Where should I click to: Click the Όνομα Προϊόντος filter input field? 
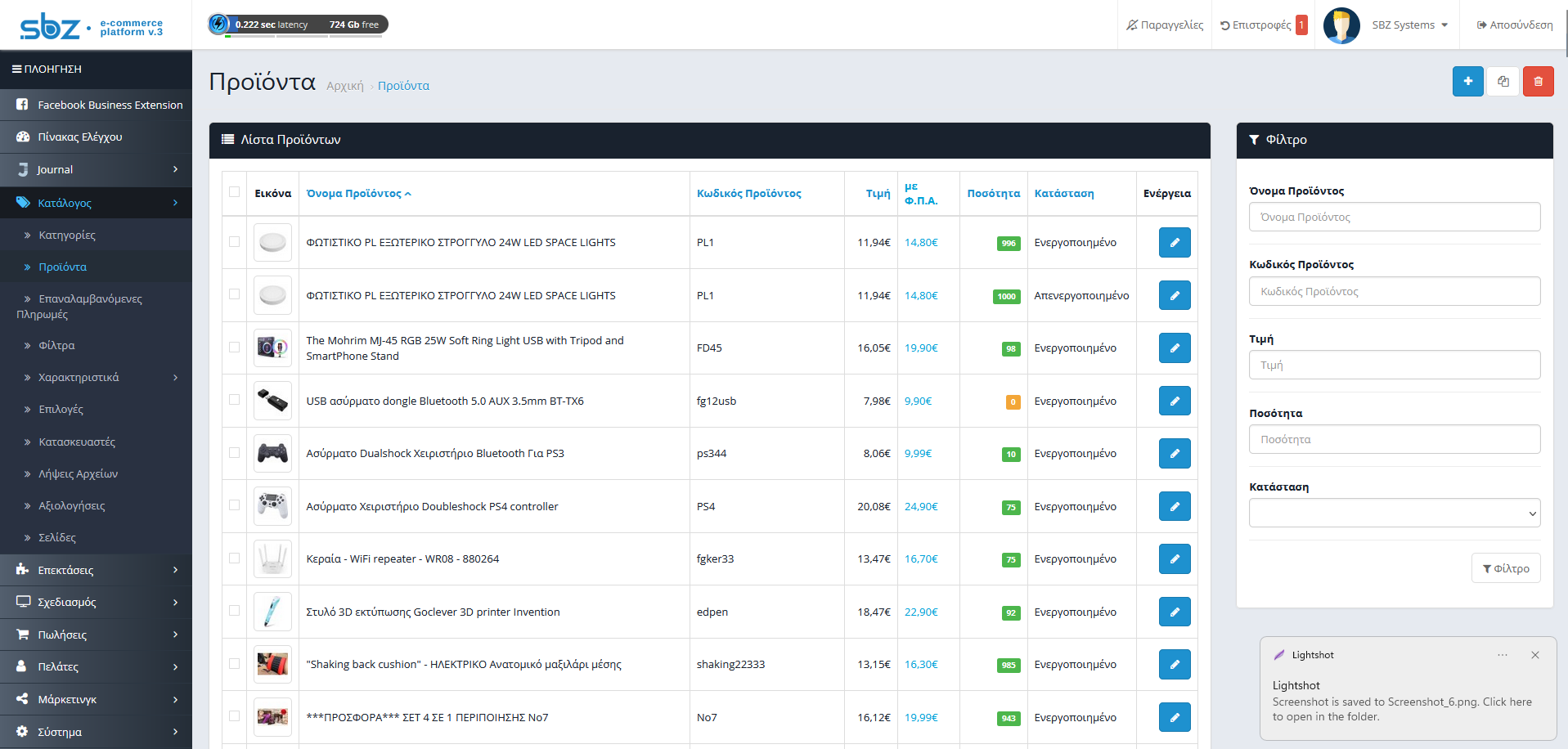coord(1394,217)
